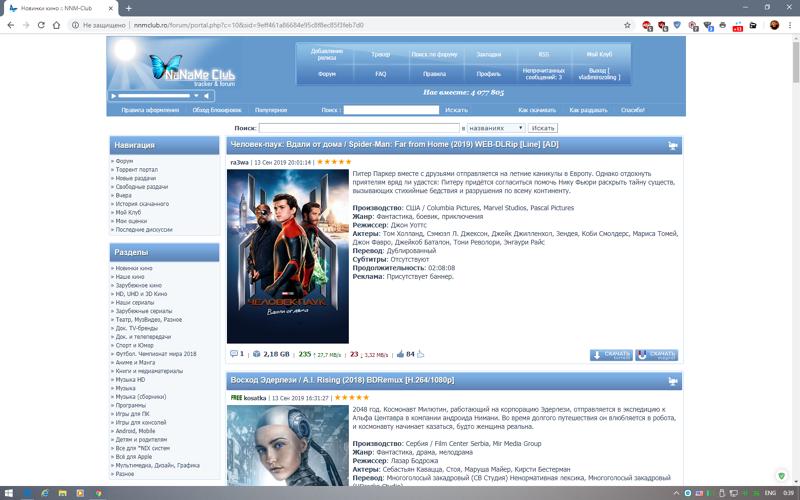
Task: Go to browser home page icon
Action: point(57,25)
